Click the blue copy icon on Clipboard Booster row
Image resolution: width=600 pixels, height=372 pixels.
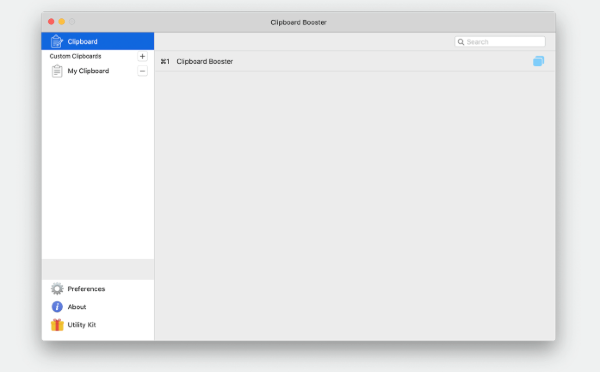[538, 61]
